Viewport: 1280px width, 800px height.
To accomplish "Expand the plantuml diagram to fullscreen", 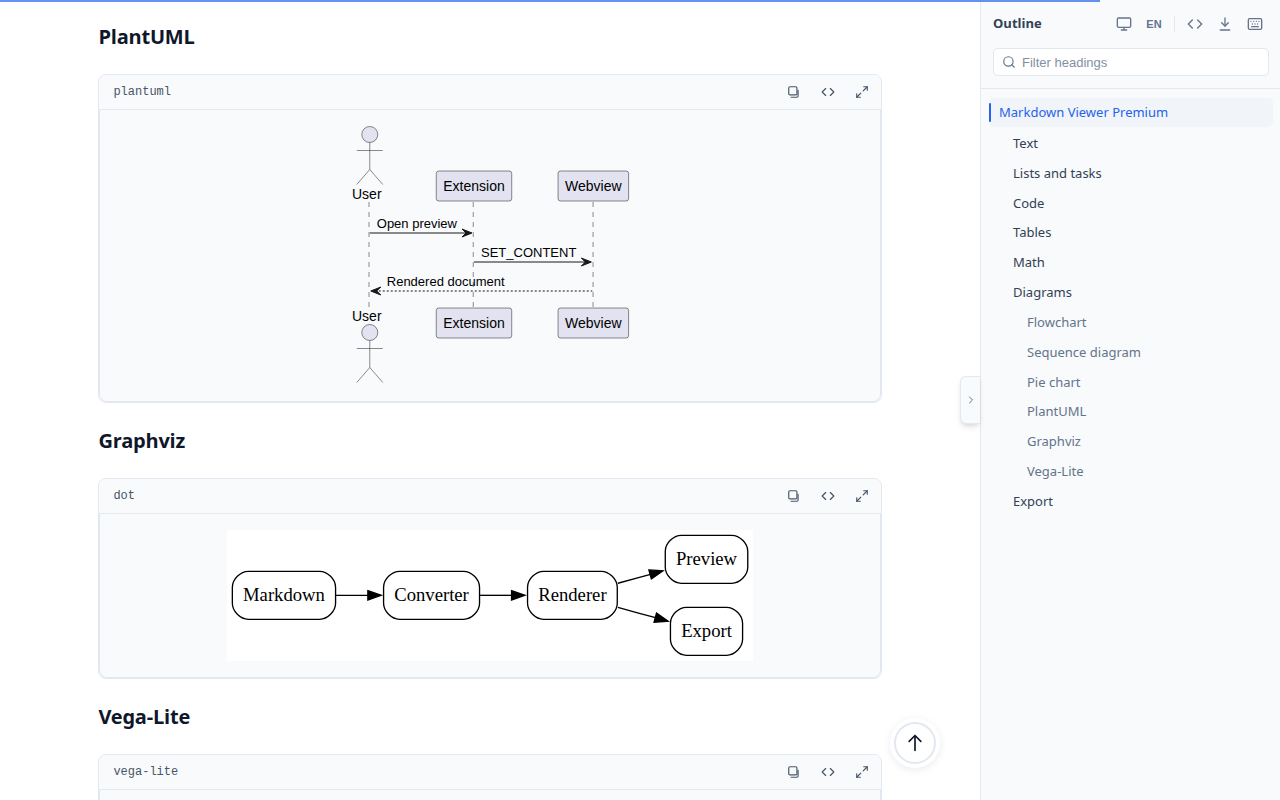I will coord(862,92).
